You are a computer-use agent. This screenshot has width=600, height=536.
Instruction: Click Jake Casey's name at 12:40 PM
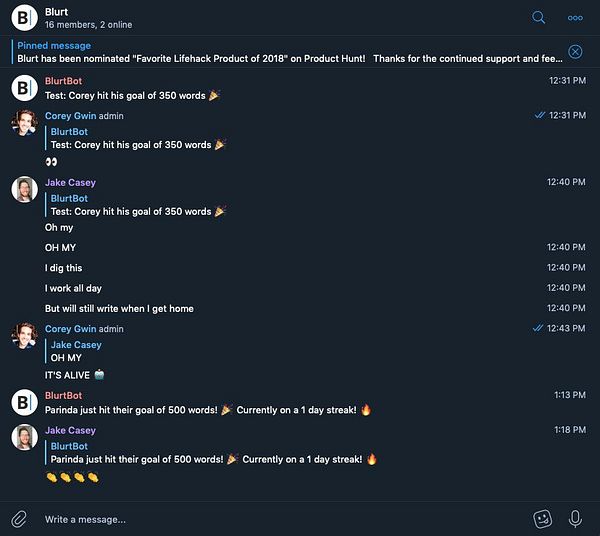70,182
